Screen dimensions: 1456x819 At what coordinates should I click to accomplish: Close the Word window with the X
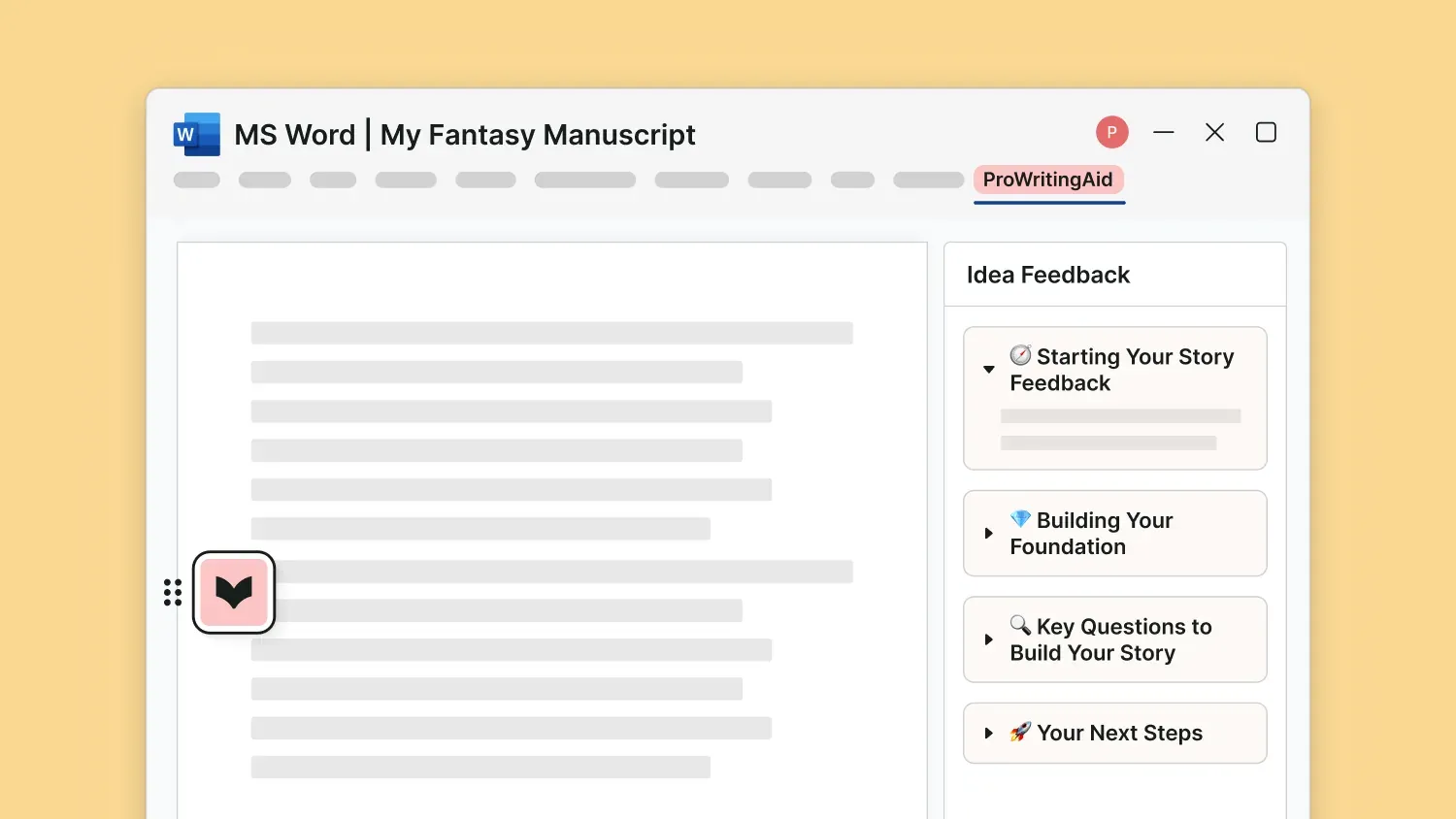coord(1214,132)
